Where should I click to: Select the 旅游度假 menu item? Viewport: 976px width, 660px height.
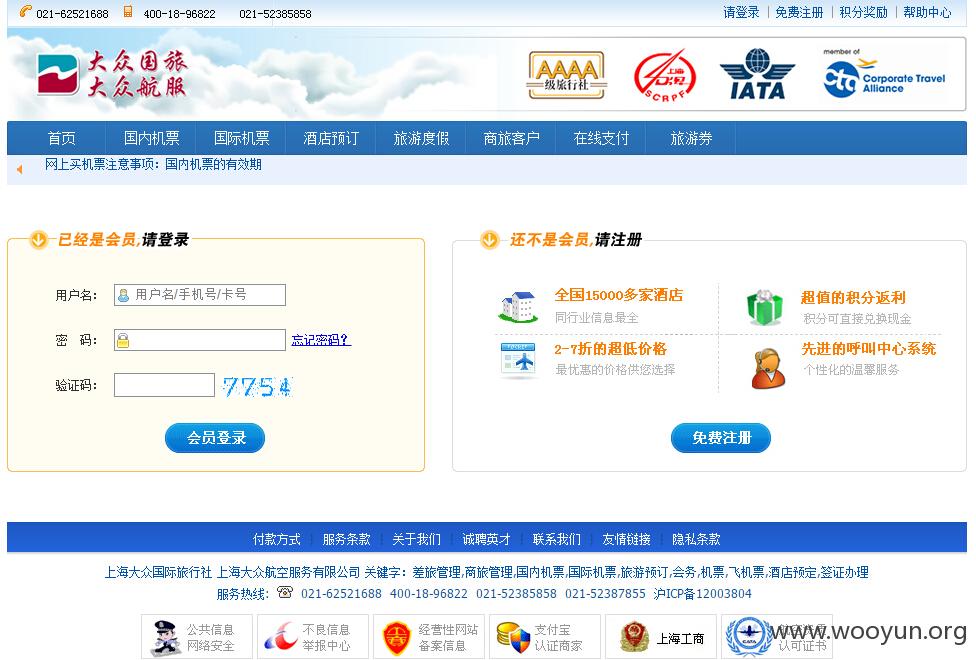(421, 138)
